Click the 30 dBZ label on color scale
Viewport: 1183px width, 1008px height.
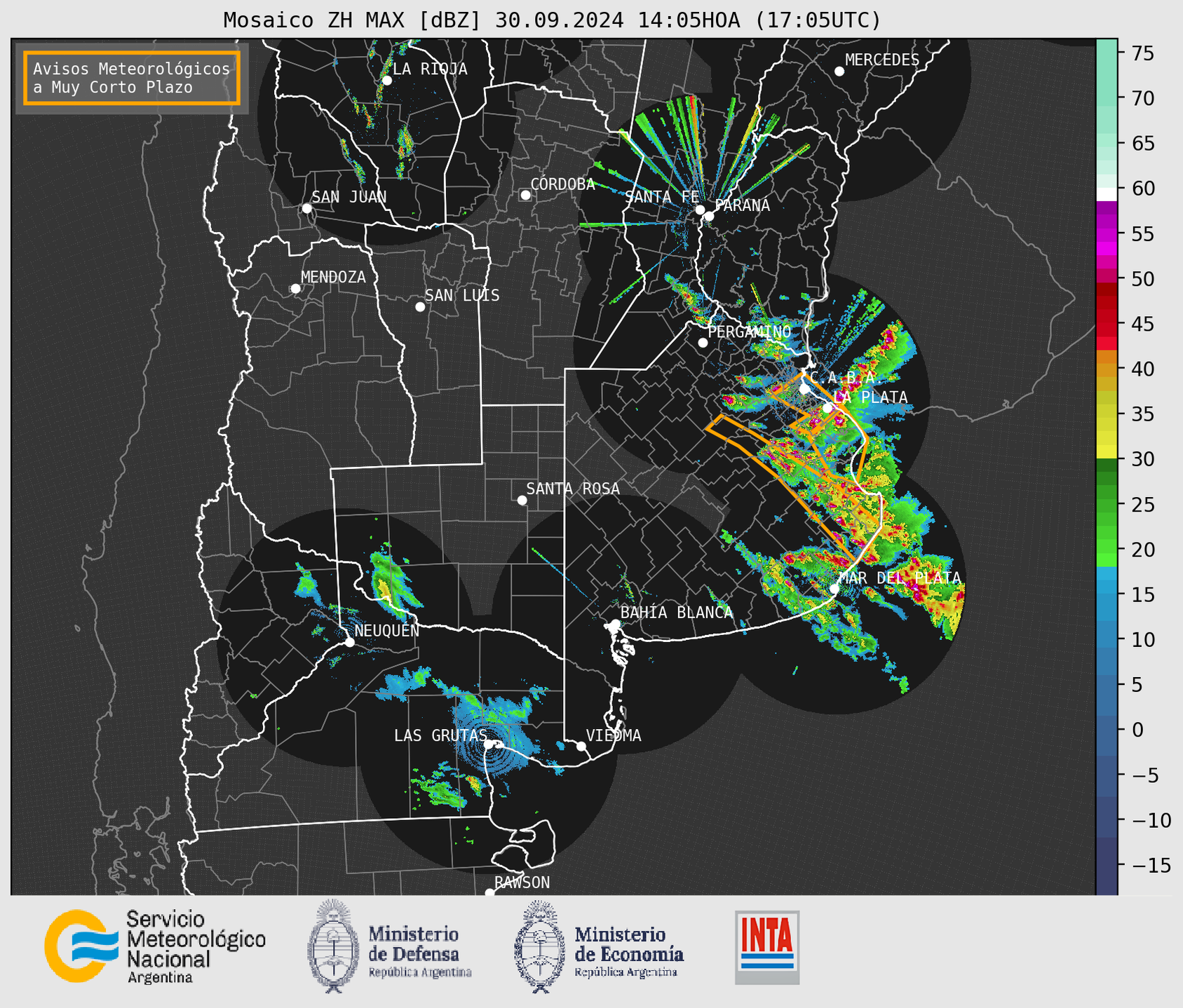[1143, 459]
